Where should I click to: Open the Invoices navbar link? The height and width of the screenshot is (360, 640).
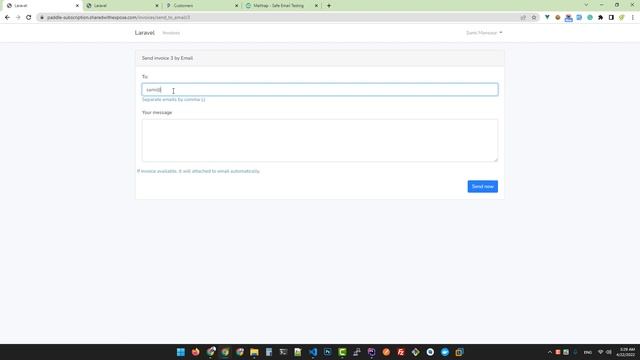tap(171, 33)
